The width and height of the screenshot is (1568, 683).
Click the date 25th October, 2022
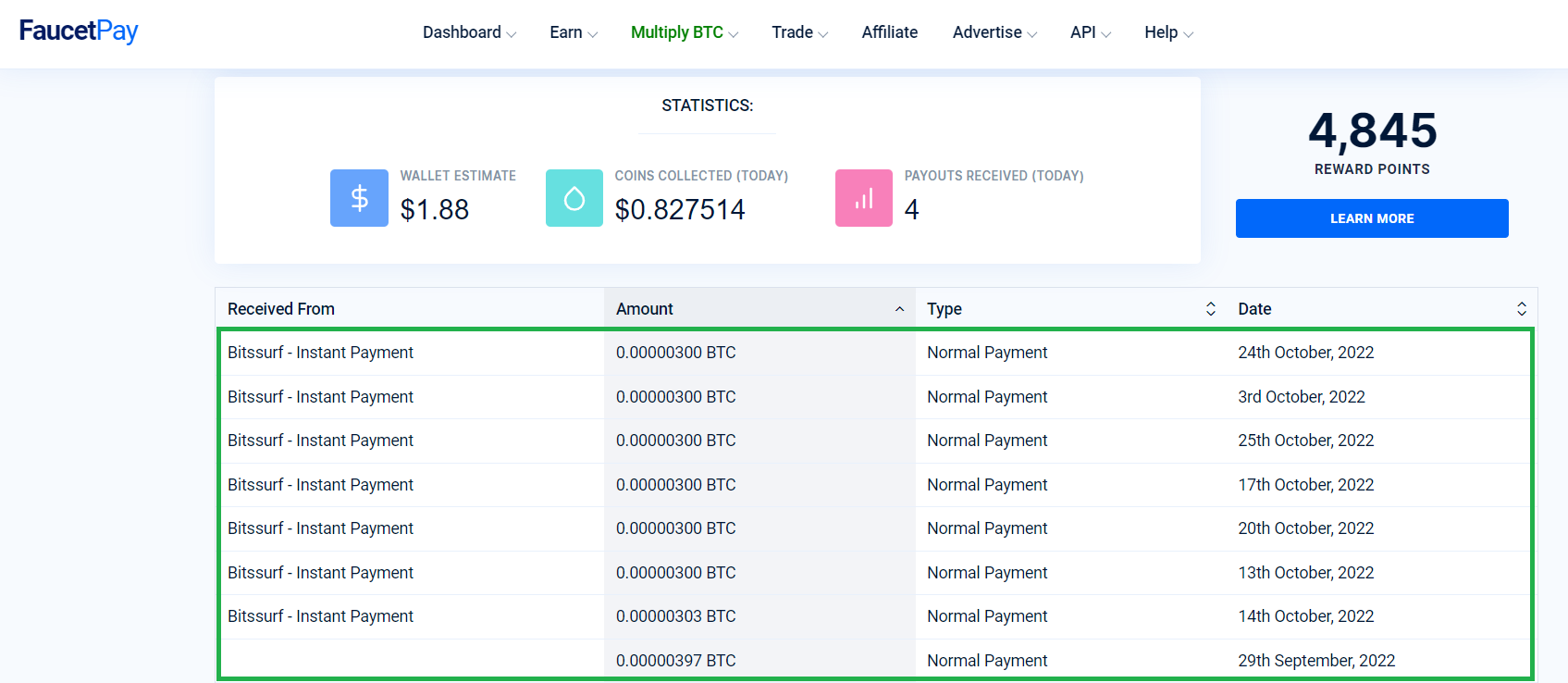[1306, 441]
